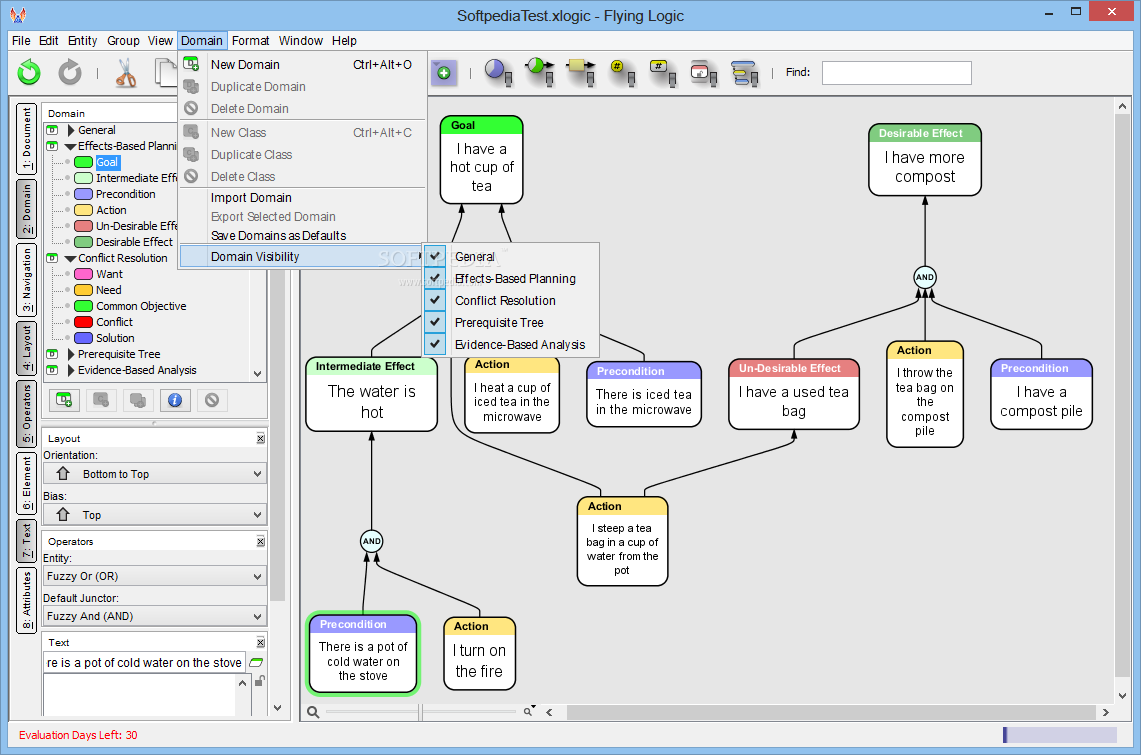The height and width of the screenshot is (755, 1141).
Task: Click the green Undo arrow in the toolbar
Action: [29, 72]
